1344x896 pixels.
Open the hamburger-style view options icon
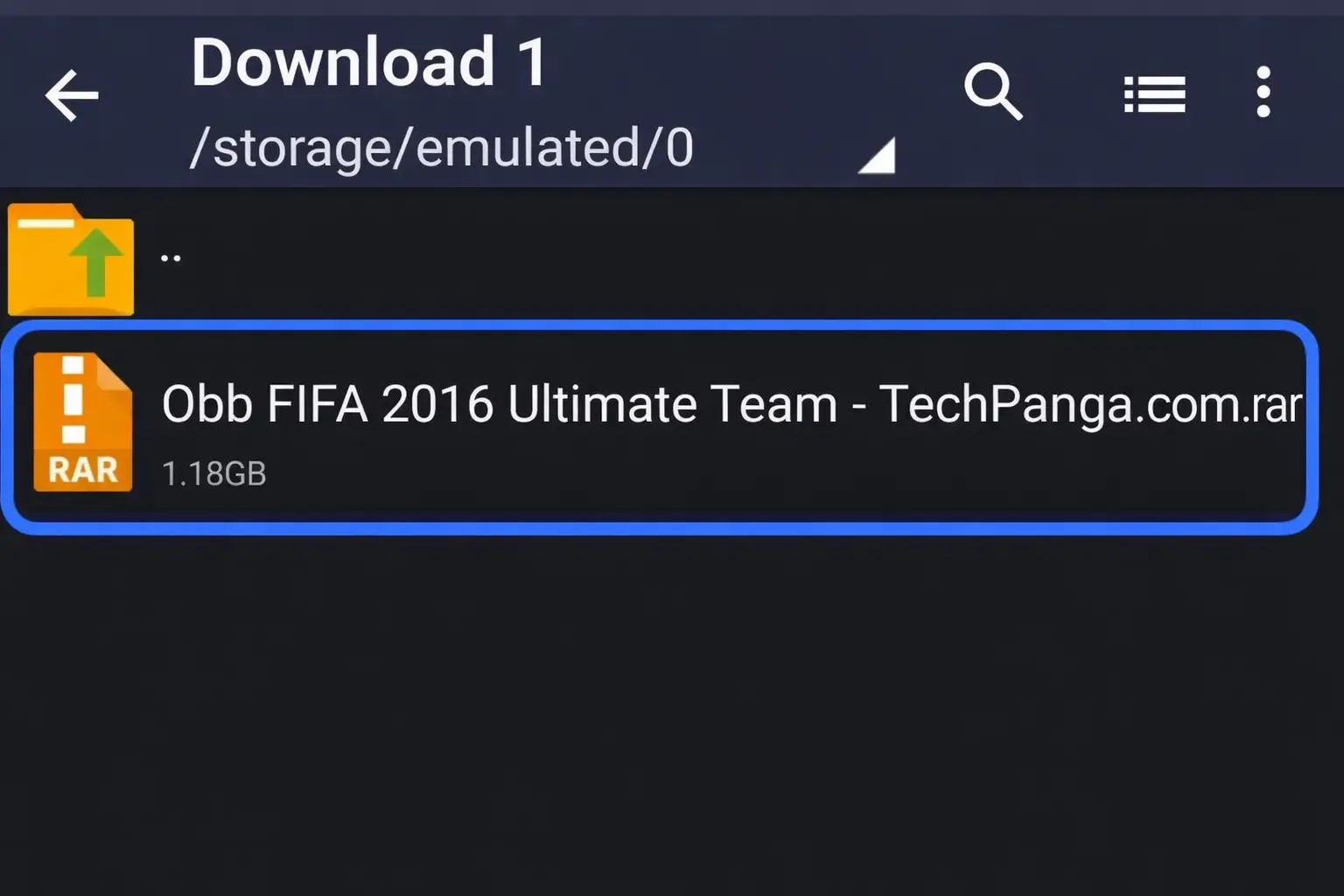click(1153, 93)
